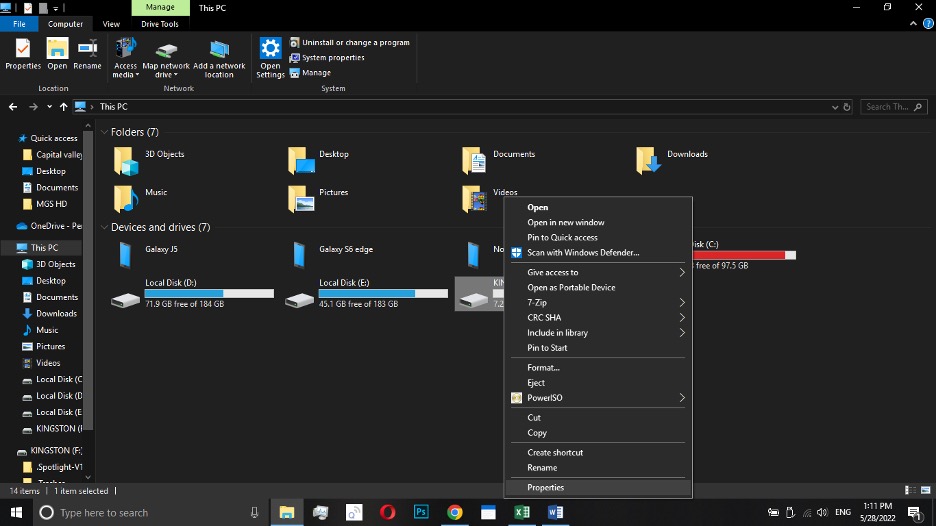Click the Manage contextual tab

(160, 7)
